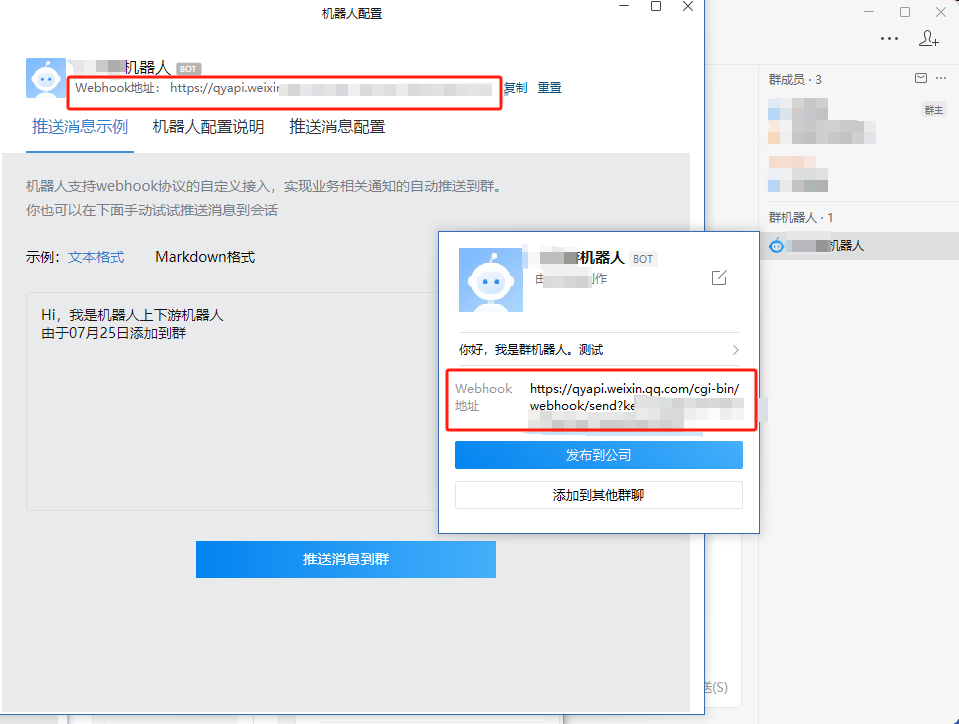Click the large robot avatar in popup card
The width and height of the screenshot is (959, 724).
pyautogui.click(x=491, y=280)
